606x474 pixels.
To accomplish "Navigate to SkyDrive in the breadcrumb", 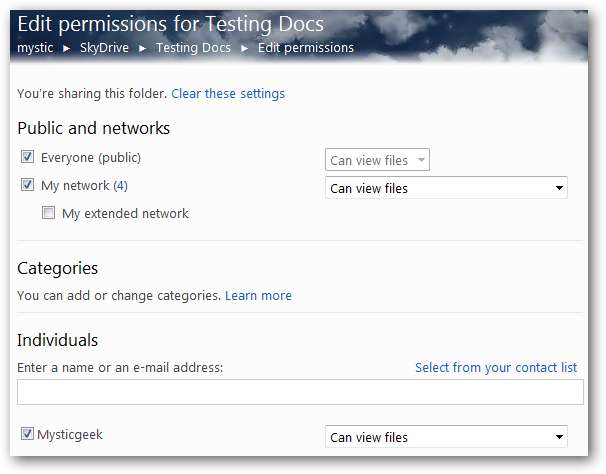I will point(106,48).
